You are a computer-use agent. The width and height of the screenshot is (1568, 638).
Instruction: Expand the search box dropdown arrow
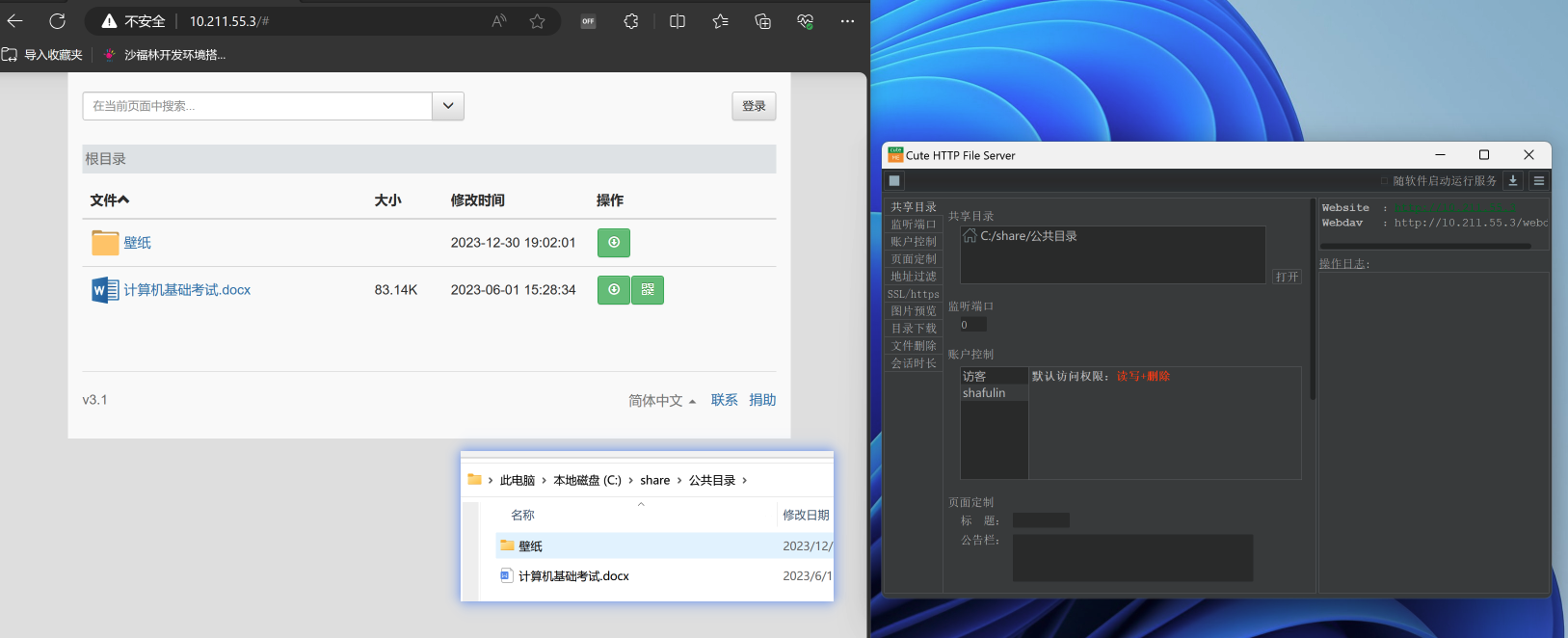pos(448,106)
